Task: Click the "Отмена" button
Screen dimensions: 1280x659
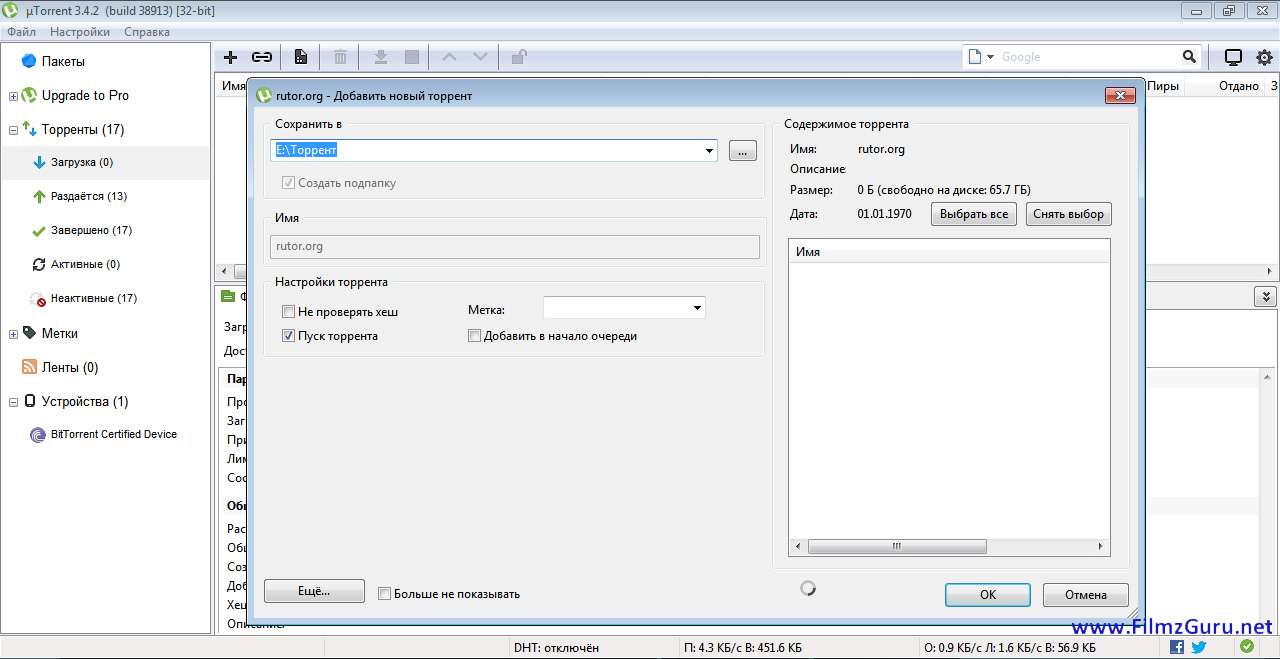Action: 1085,594
